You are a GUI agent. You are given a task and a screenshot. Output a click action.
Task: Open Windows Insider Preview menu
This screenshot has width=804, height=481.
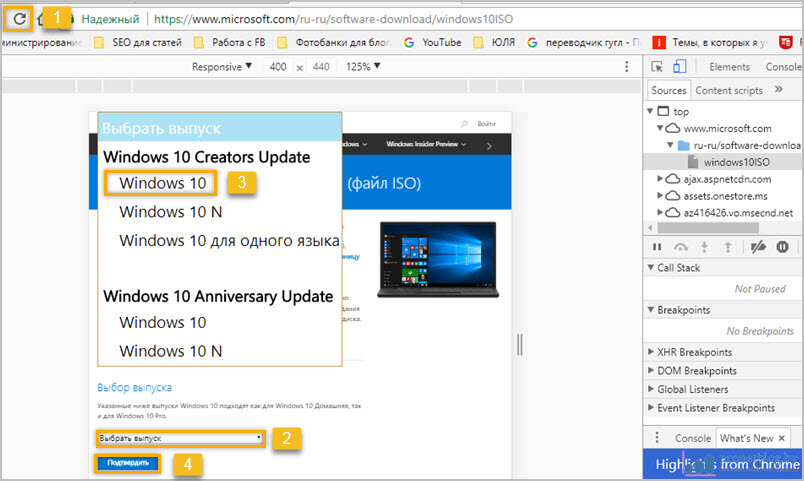[x=426, y=144]
